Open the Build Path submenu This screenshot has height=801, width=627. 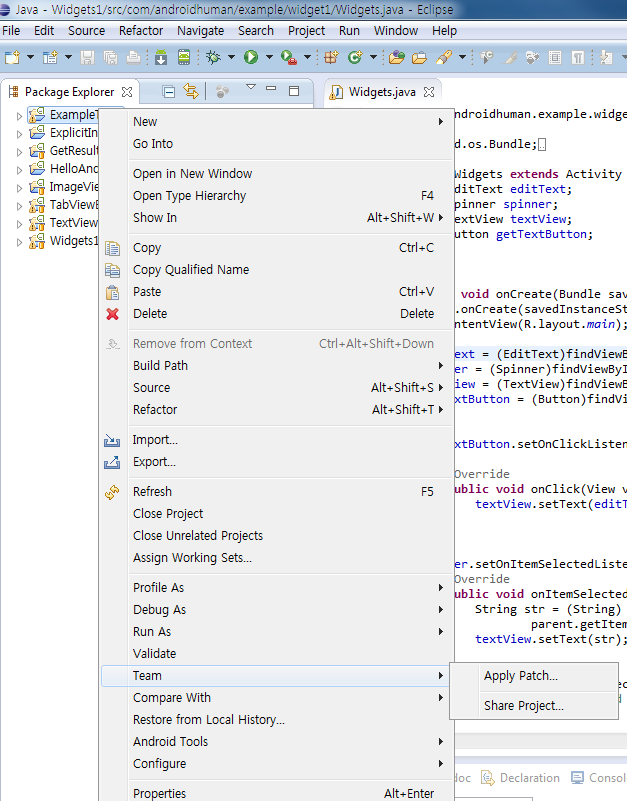(277, 366)
